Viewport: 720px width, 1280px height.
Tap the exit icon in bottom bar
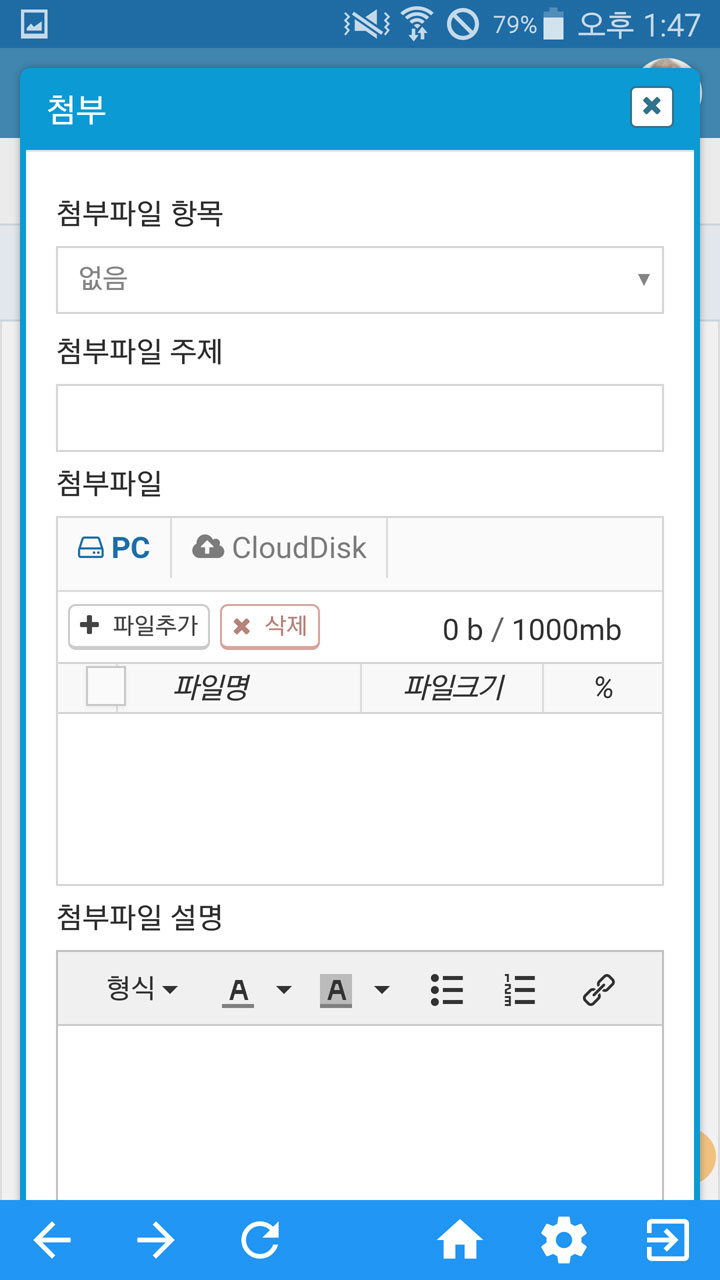click(667, 1241)
